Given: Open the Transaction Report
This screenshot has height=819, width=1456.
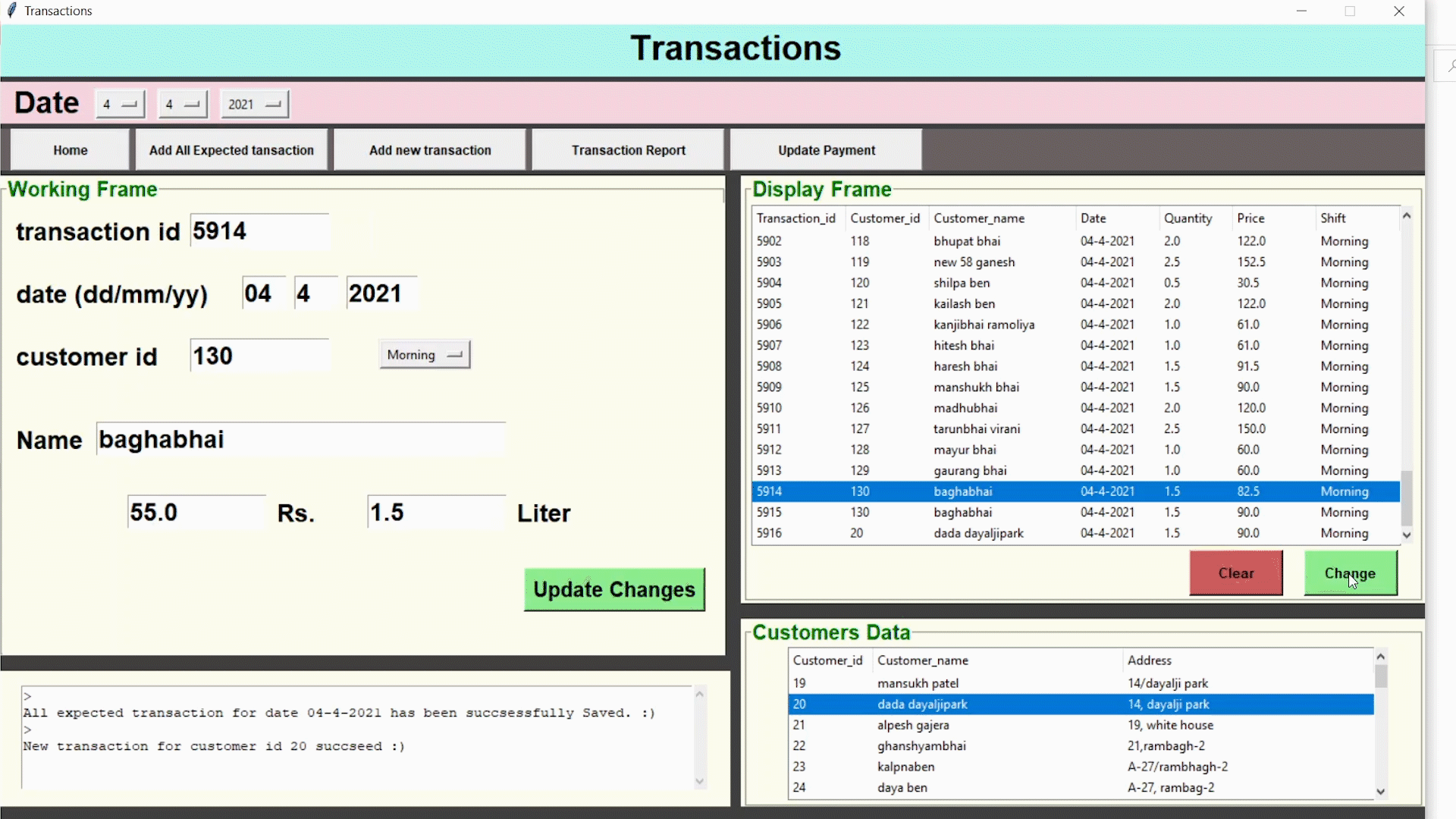Looking at the screenshot, I should (628, 149).
